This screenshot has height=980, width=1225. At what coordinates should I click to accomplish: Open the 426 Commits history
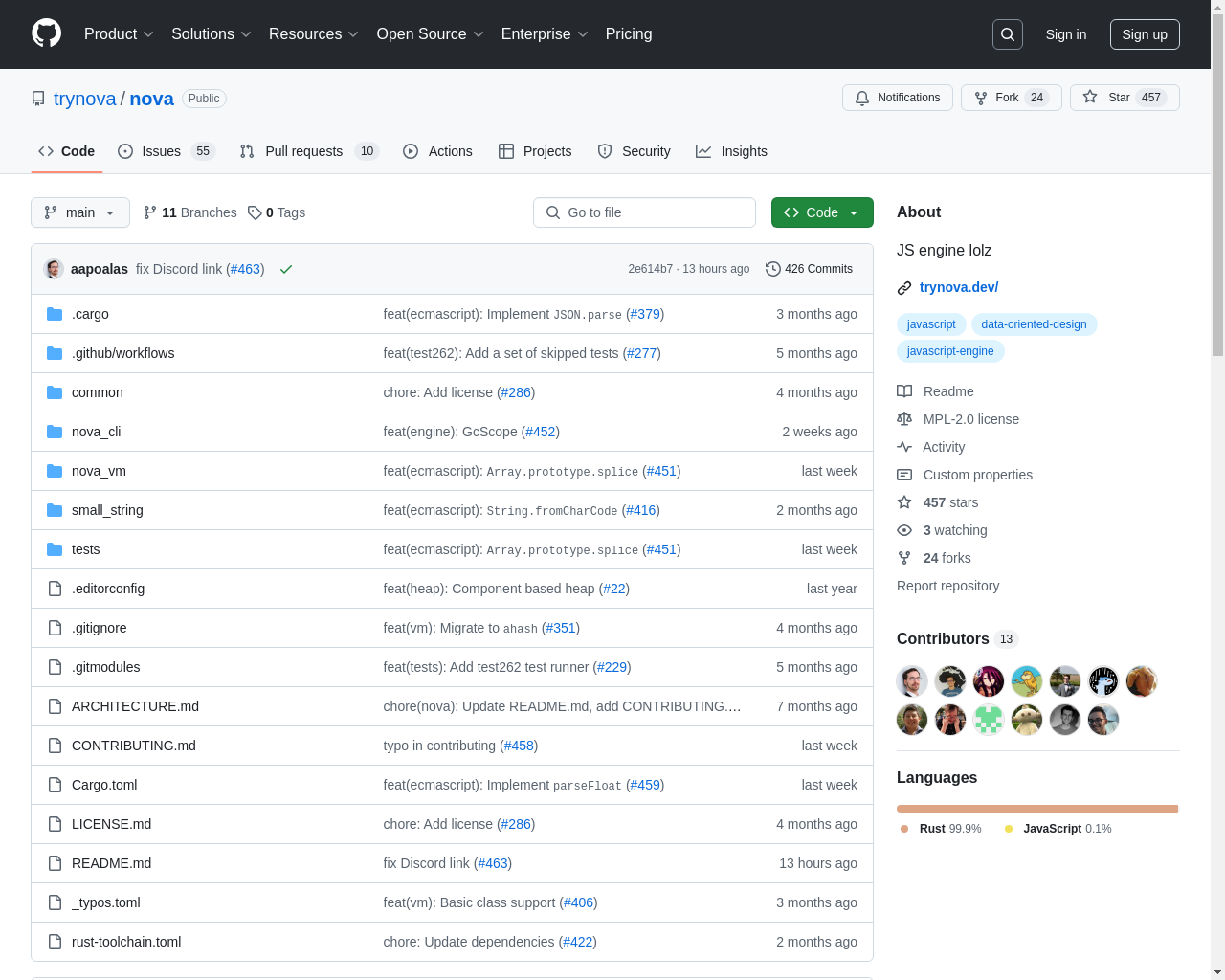810,269
